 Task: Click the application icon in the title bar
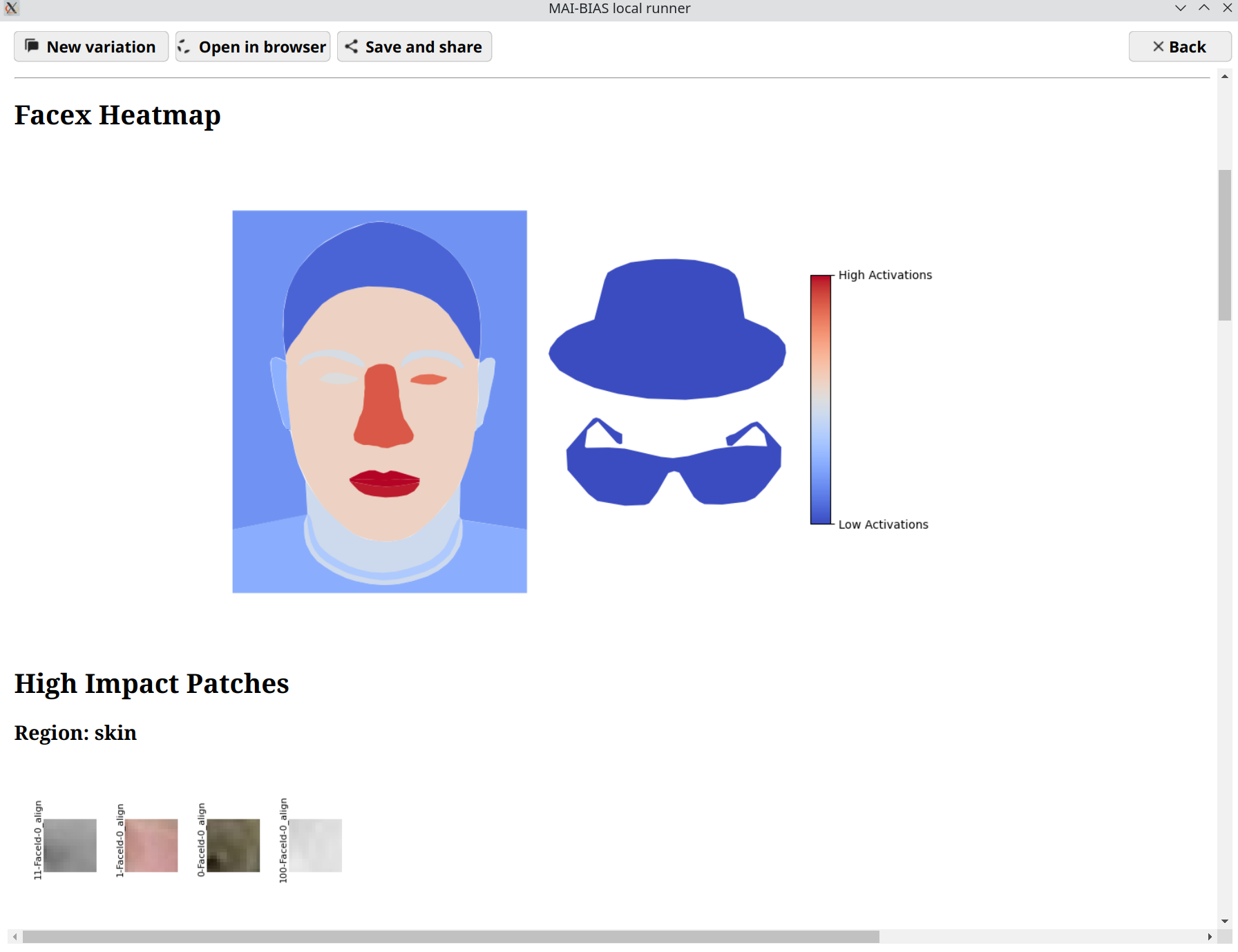(x=11, y=8)
